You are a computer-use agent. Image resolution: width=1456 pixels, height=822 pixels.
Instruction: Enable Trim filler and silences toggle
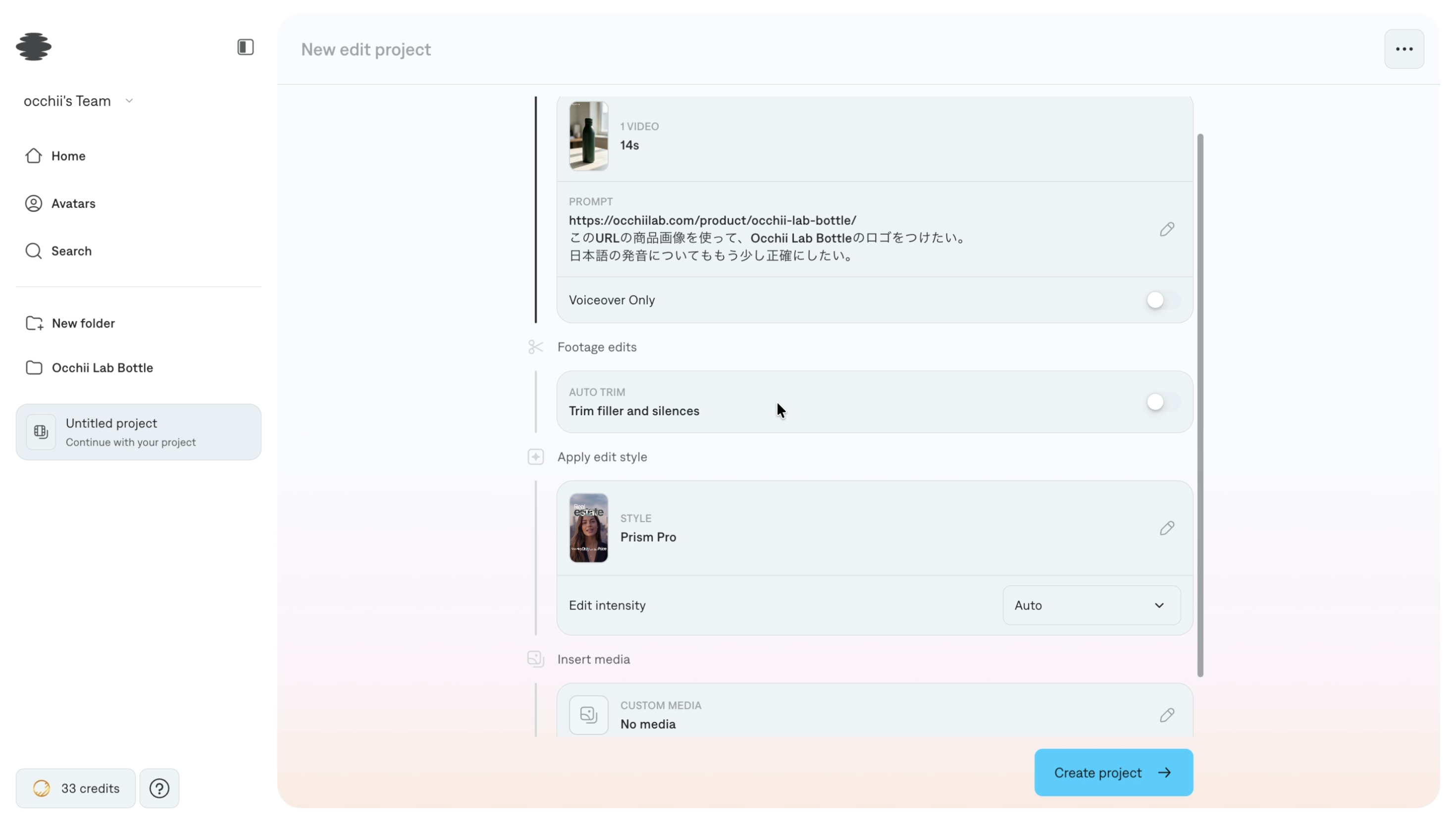click(1163, 402)
